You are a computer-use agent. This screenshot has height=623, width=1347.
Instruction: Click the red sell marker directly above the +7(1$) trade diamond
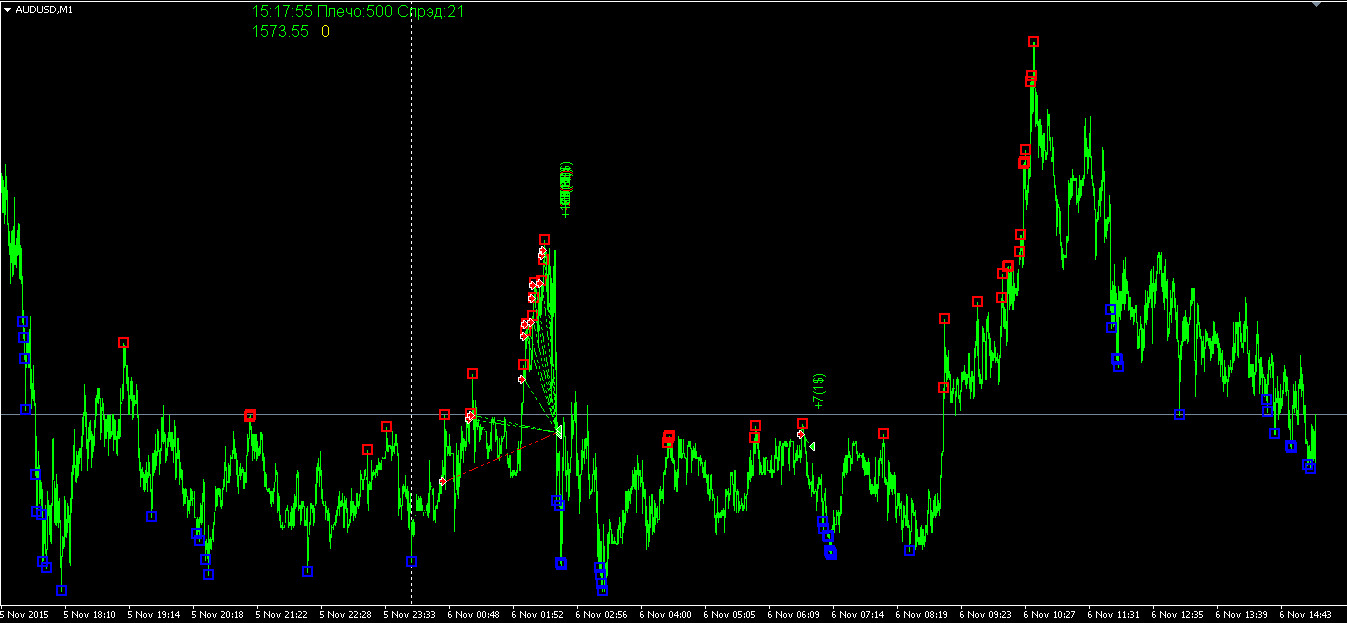click(802, 424)
